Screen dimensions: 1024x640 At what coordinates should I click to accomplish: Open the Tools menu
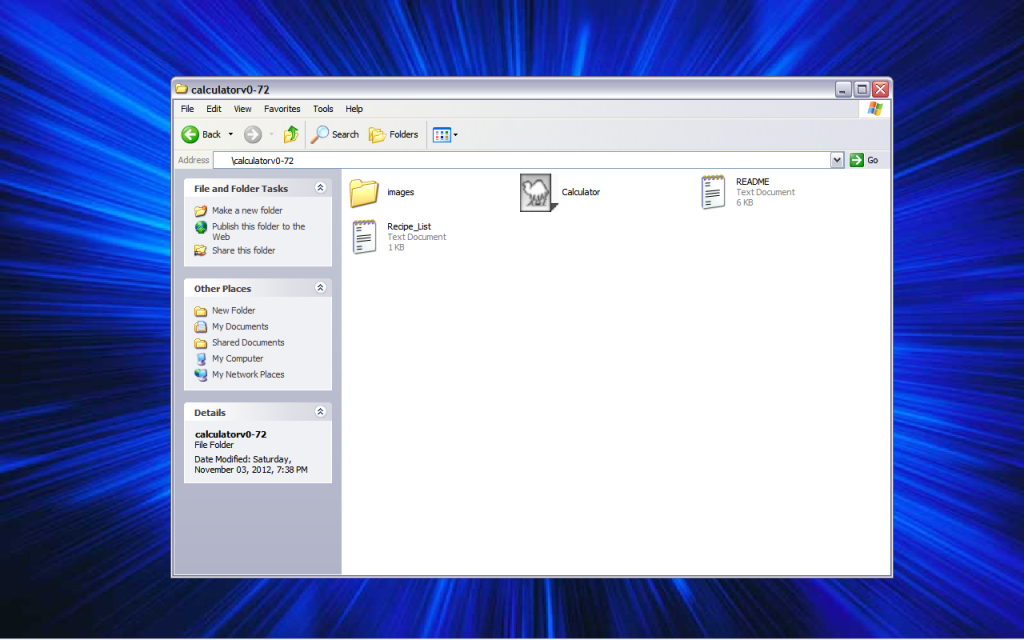(323, 109)
